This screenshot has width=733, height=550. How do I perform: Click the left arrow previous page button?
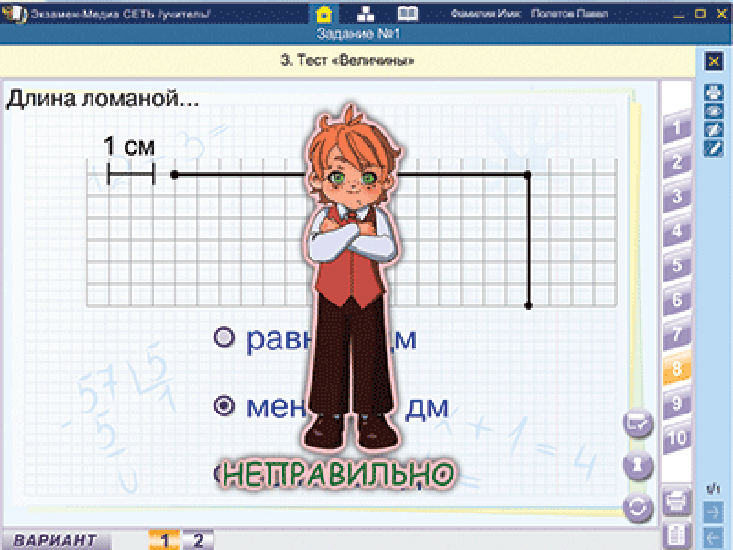714,538
